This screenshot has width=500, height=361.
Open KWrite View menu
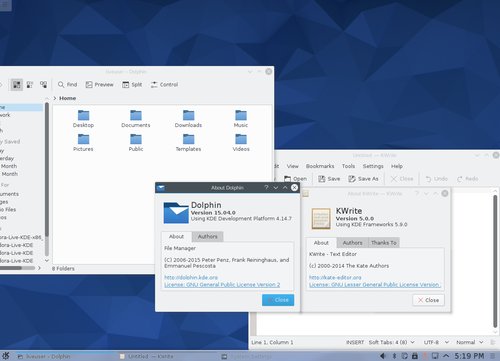pyautogui.click(x=292, y=166)
